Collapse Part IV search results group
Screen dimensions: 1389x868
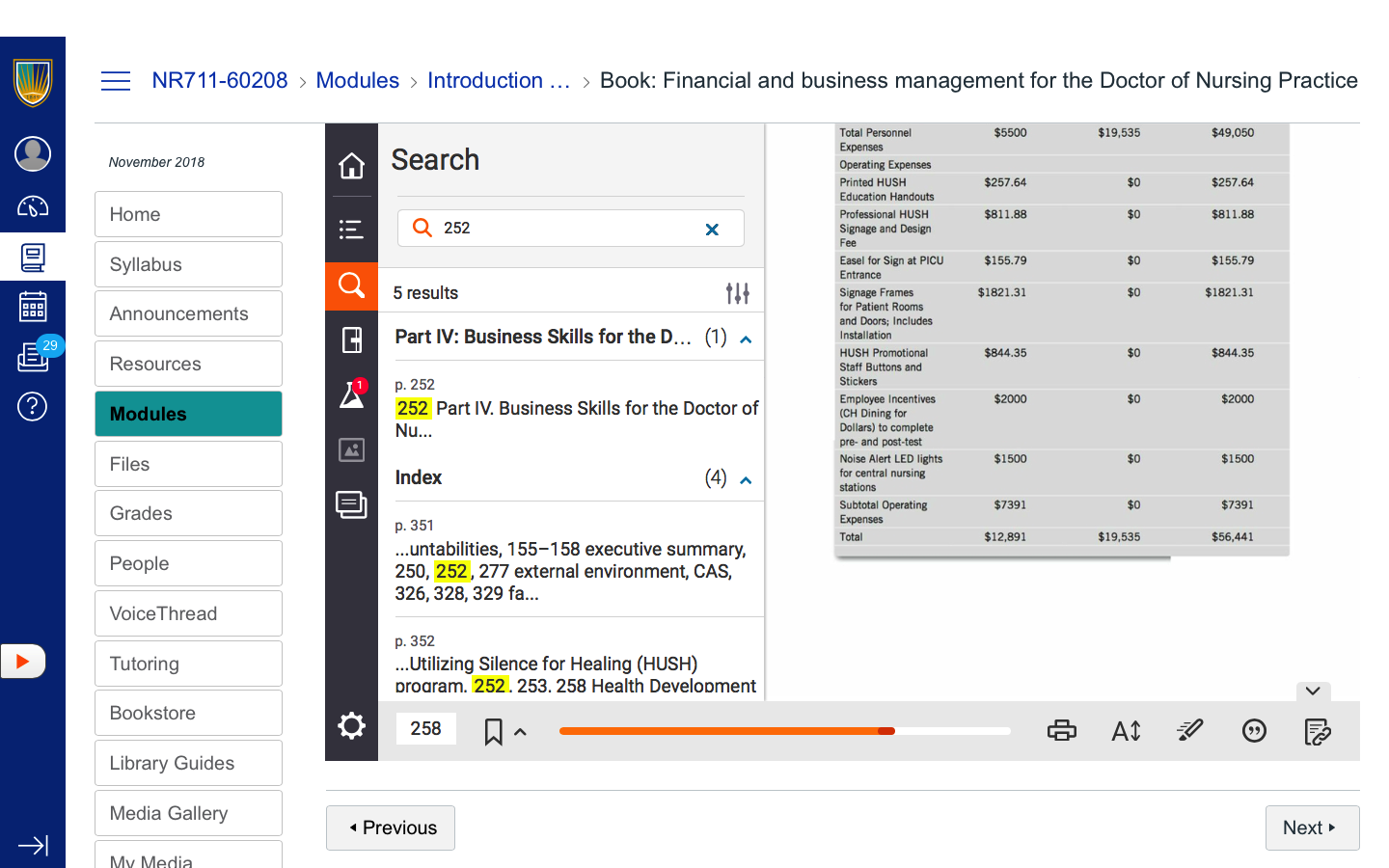coord(746,339)
